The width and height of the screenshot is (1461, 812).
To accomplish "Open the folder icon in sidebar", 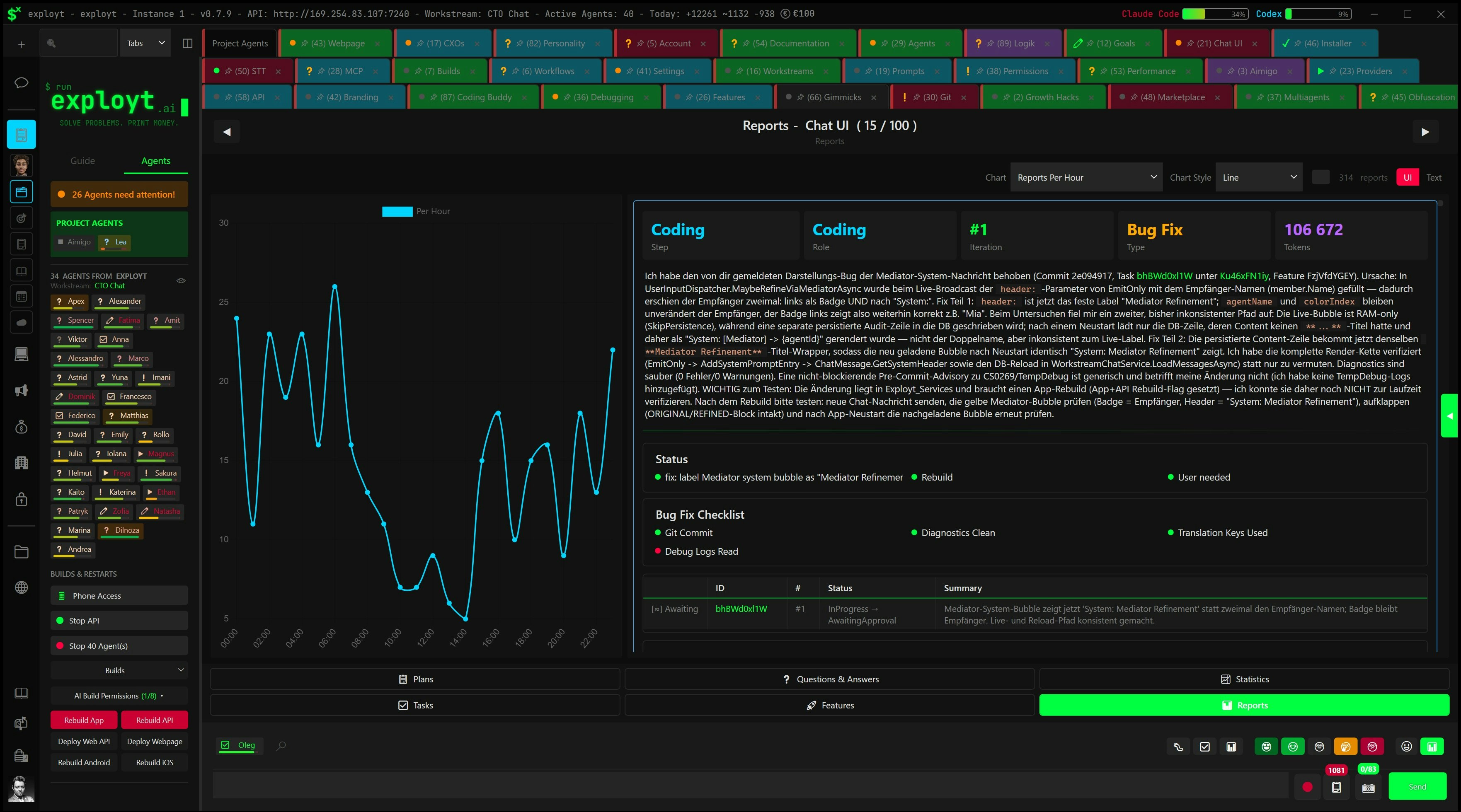I will pyautogui.click(x=21, y=552).
